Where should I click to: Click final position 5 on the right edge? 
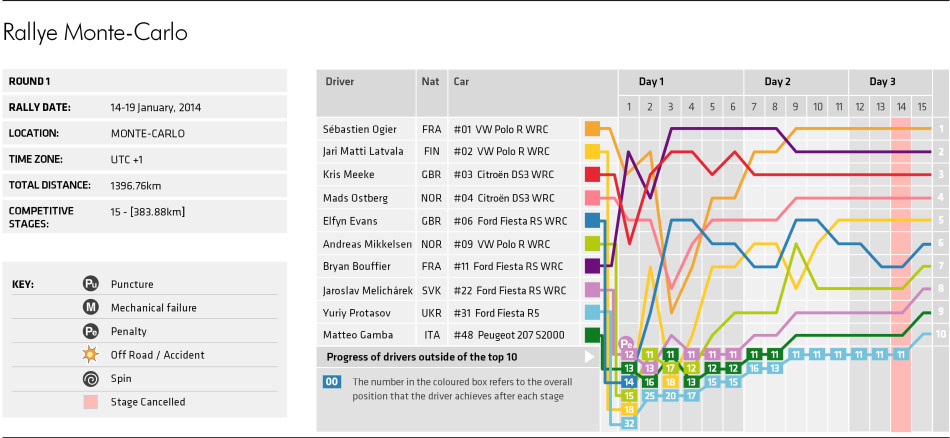click(941, 221)
